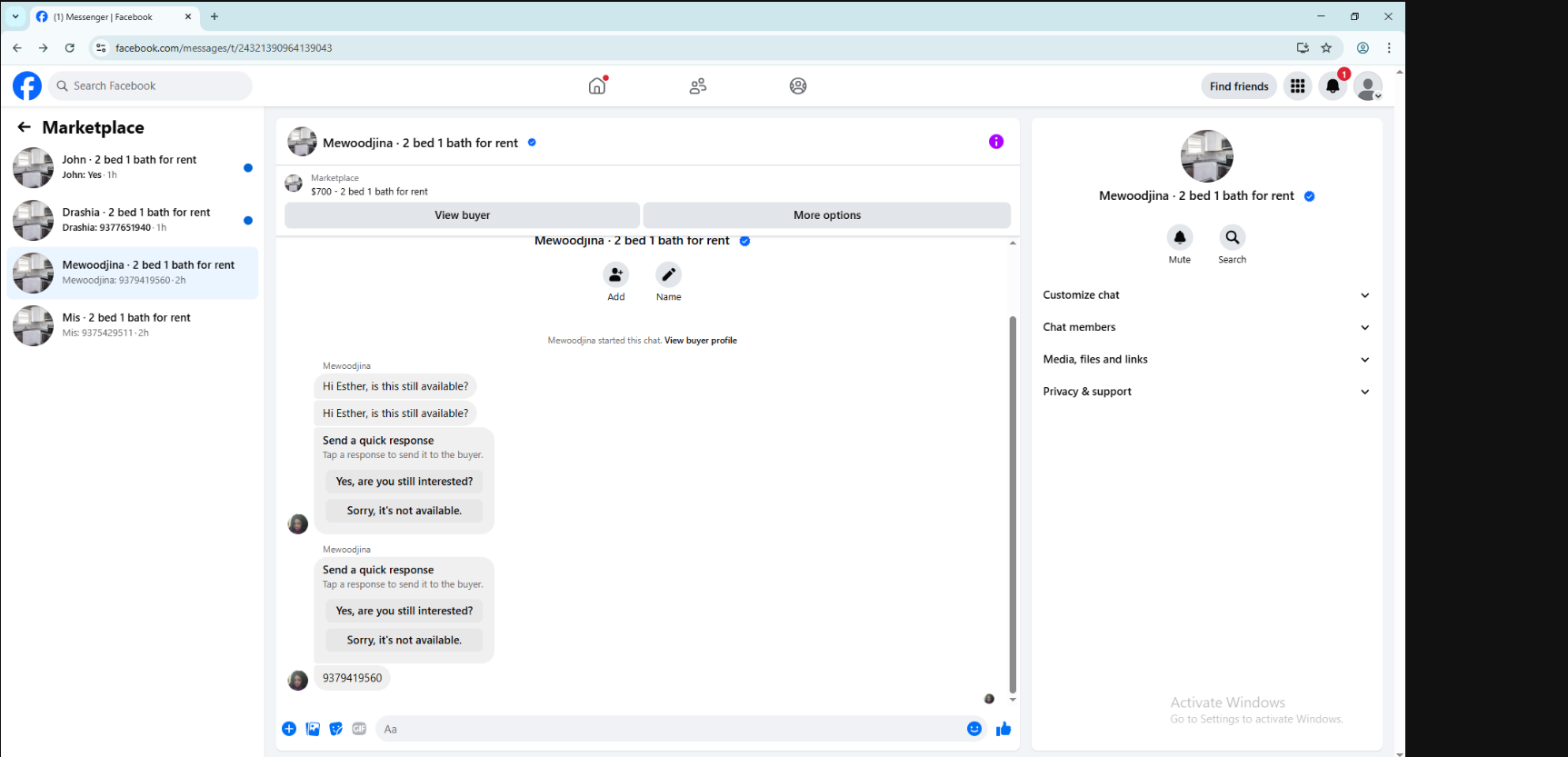The height and width of the screenshot is (757, 1568).
Task: Click the chat scrollbar thumb
Action: pyautogui.click(x=1013, y=504)
